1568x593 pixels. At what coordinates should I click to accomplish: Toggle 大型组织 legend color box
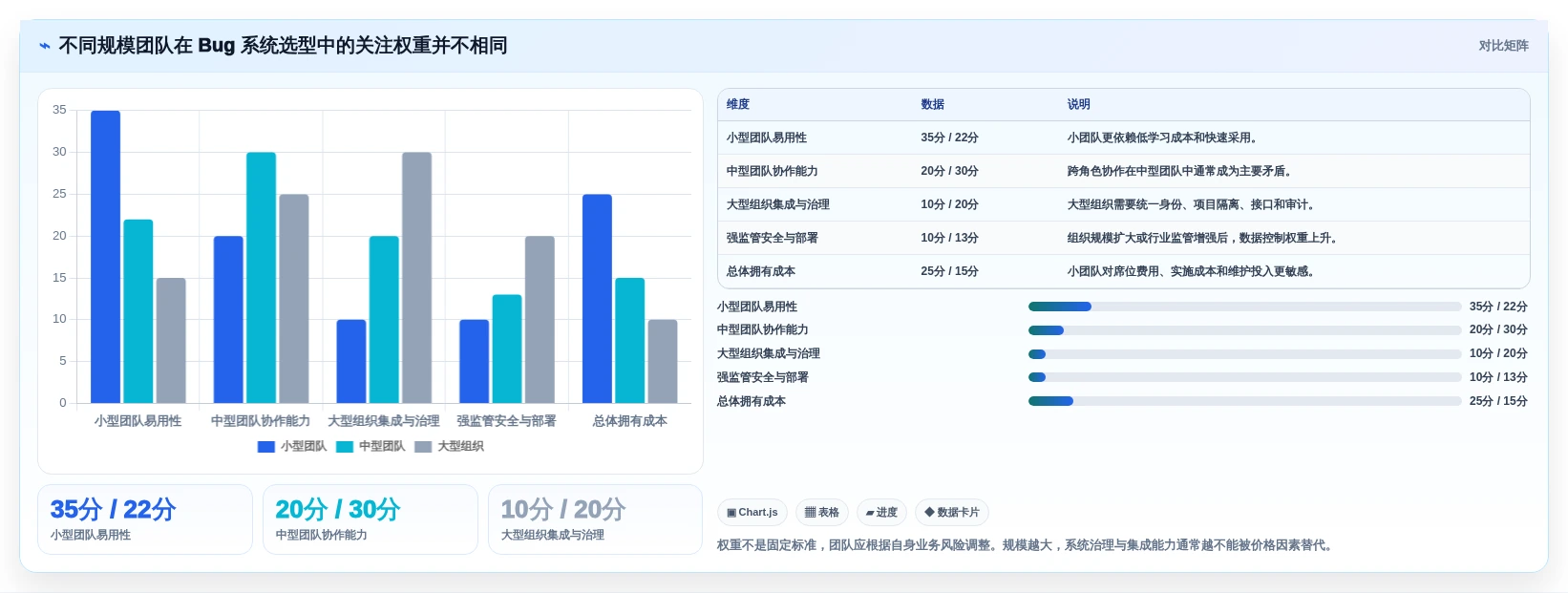coord(423,447)
